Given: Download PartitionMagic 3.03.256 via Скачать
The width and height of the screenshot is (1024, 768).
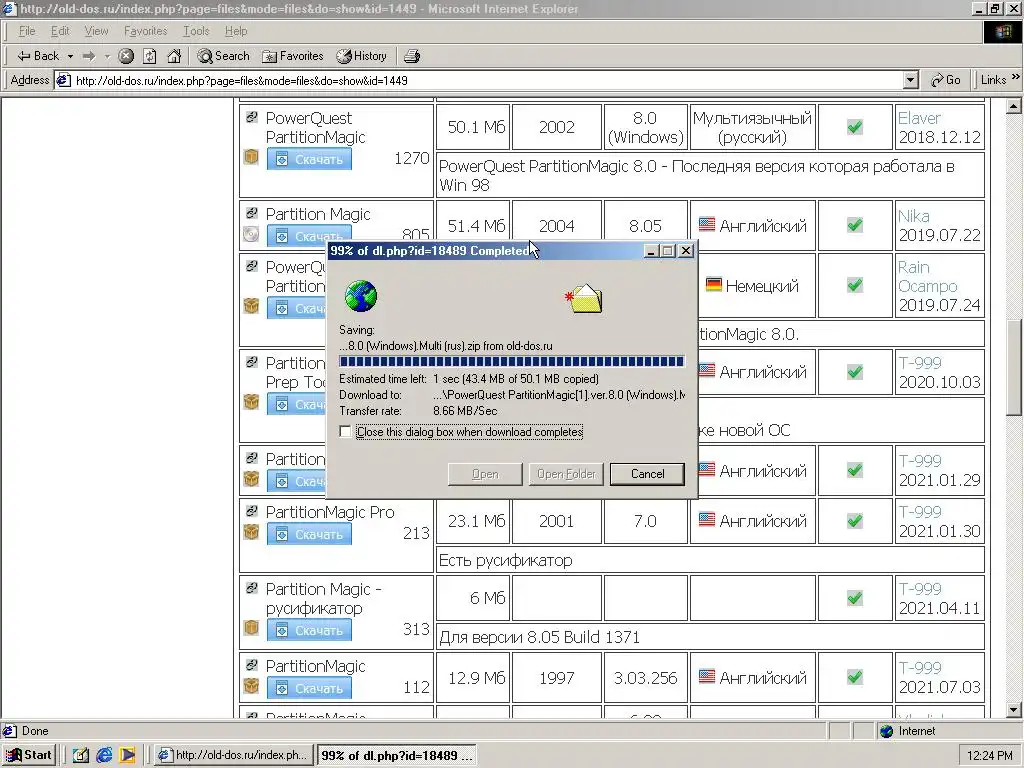Looking at the screenshot, I should coord(309,688).
